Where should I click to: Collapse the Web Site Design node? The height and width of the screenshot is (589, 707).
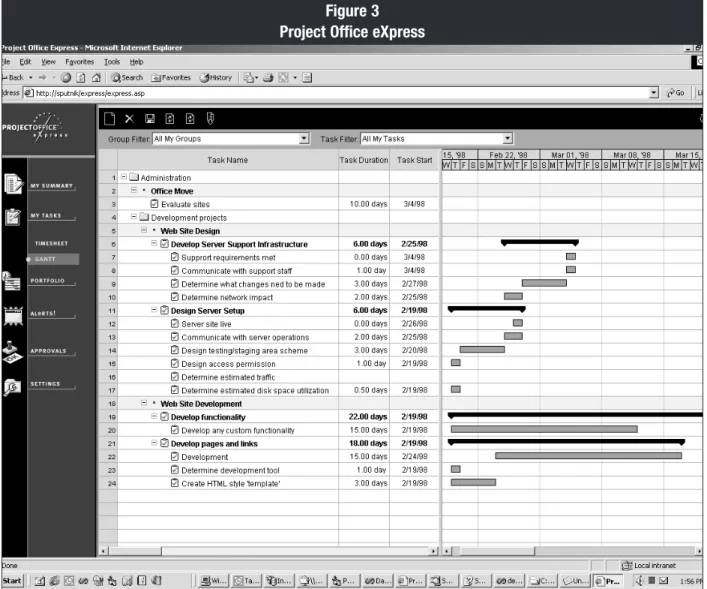(144, 230)
